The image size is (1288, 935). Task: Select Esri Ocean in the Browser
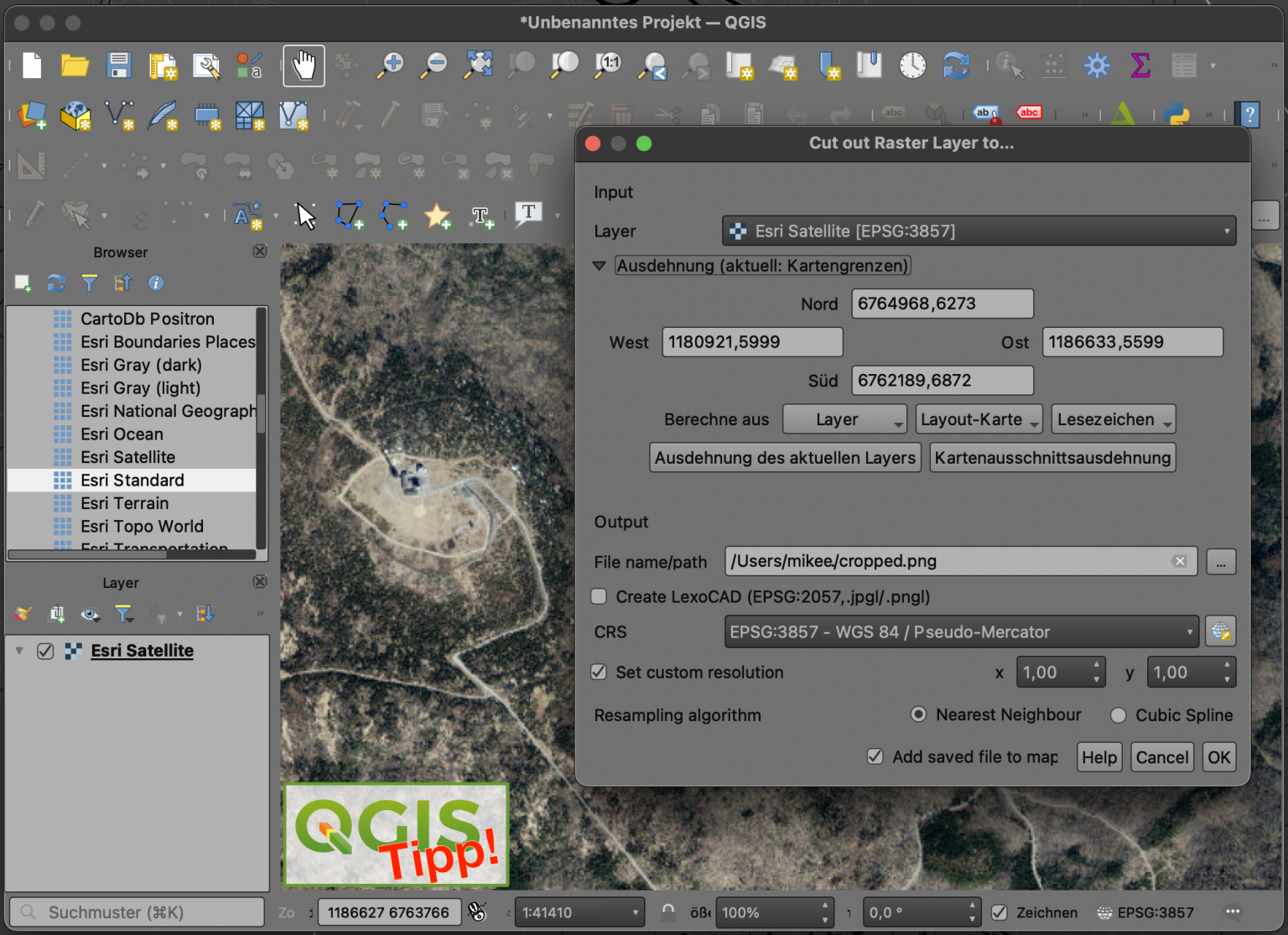coord(122,434)
